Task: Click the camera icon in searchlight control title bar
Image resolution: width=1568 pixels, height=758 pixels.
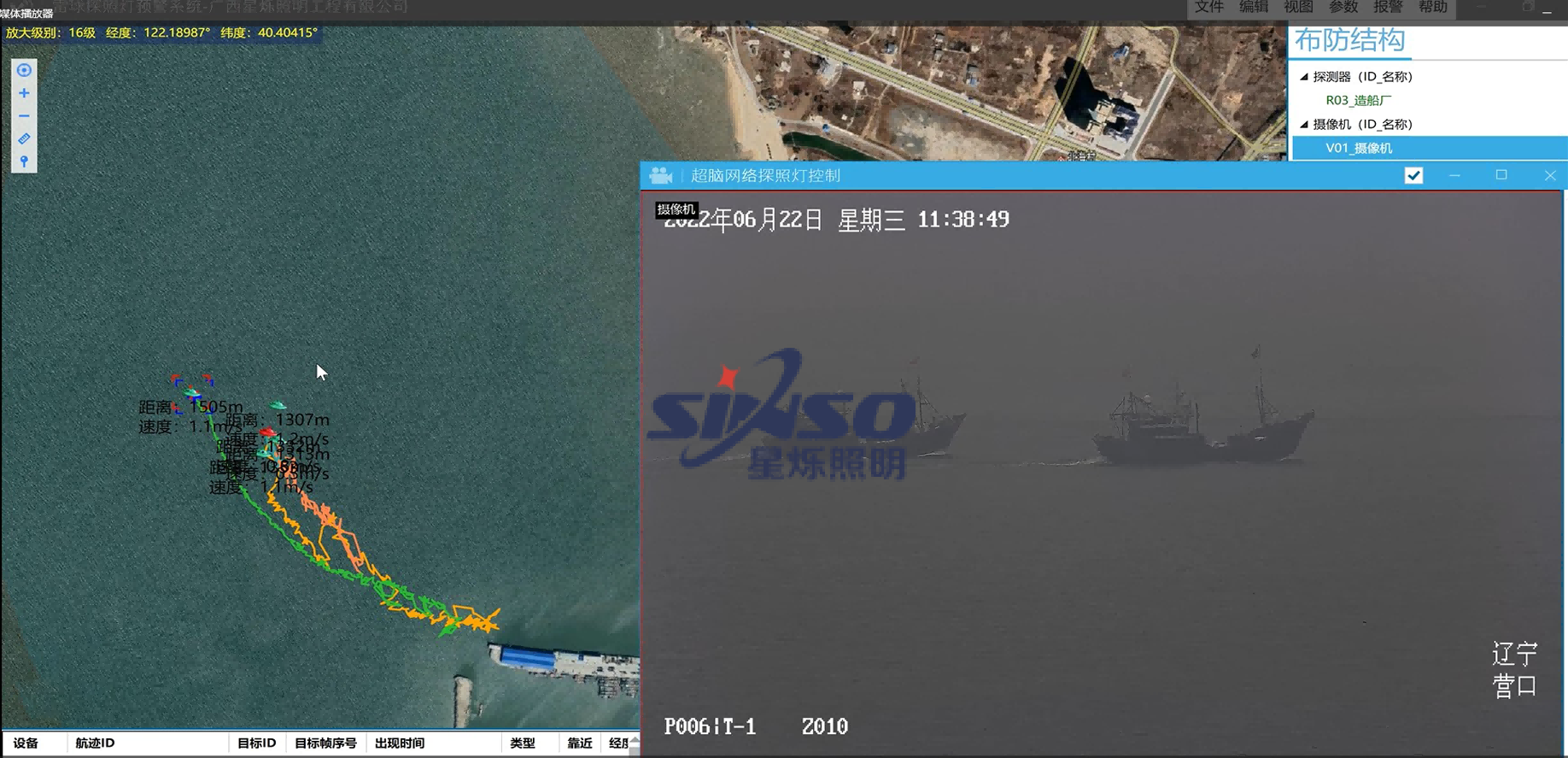Action: point(661,176)
